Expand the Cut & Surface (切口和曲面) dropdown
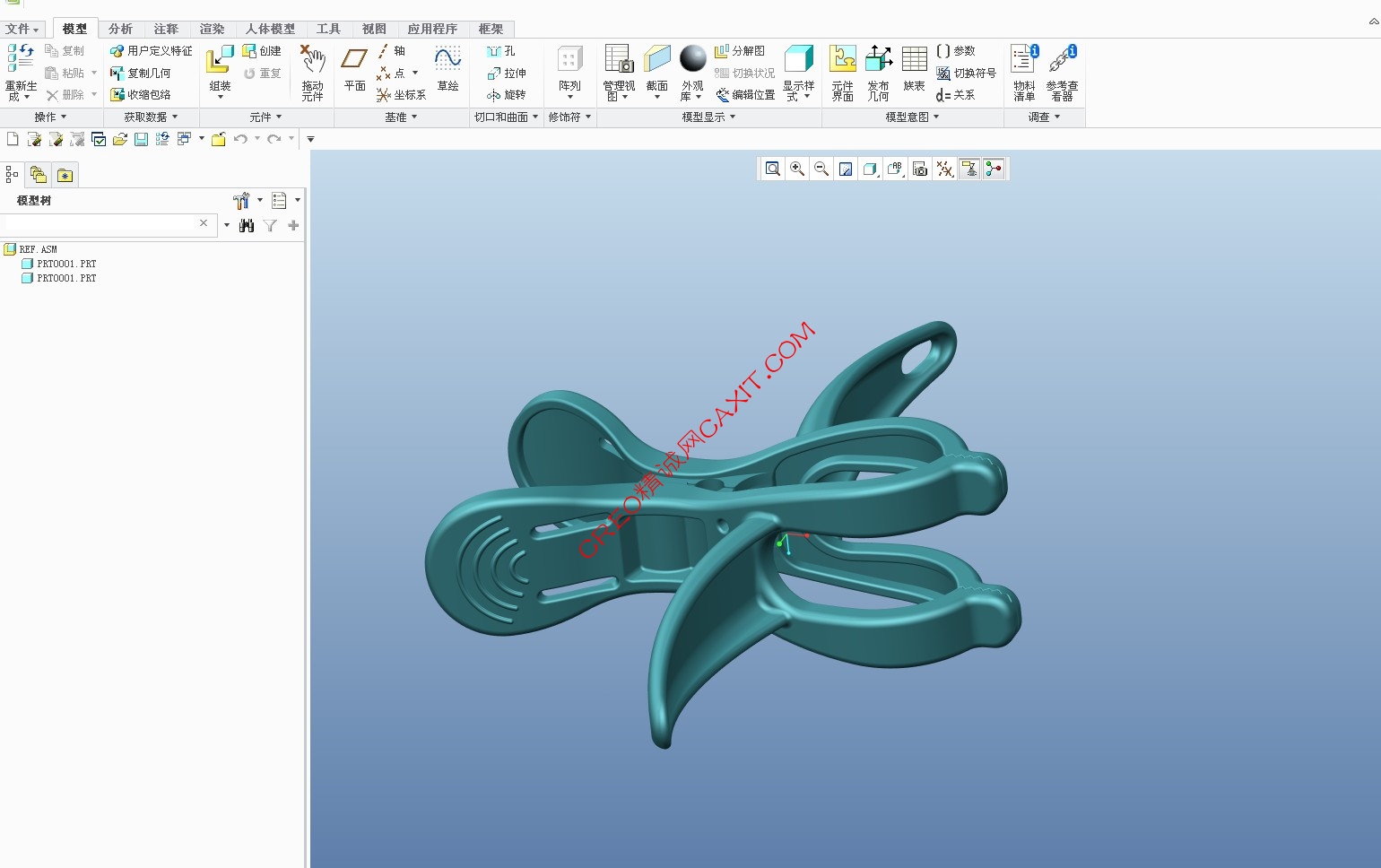Viewport: 1381px width, 868px height. pos(506,117)
